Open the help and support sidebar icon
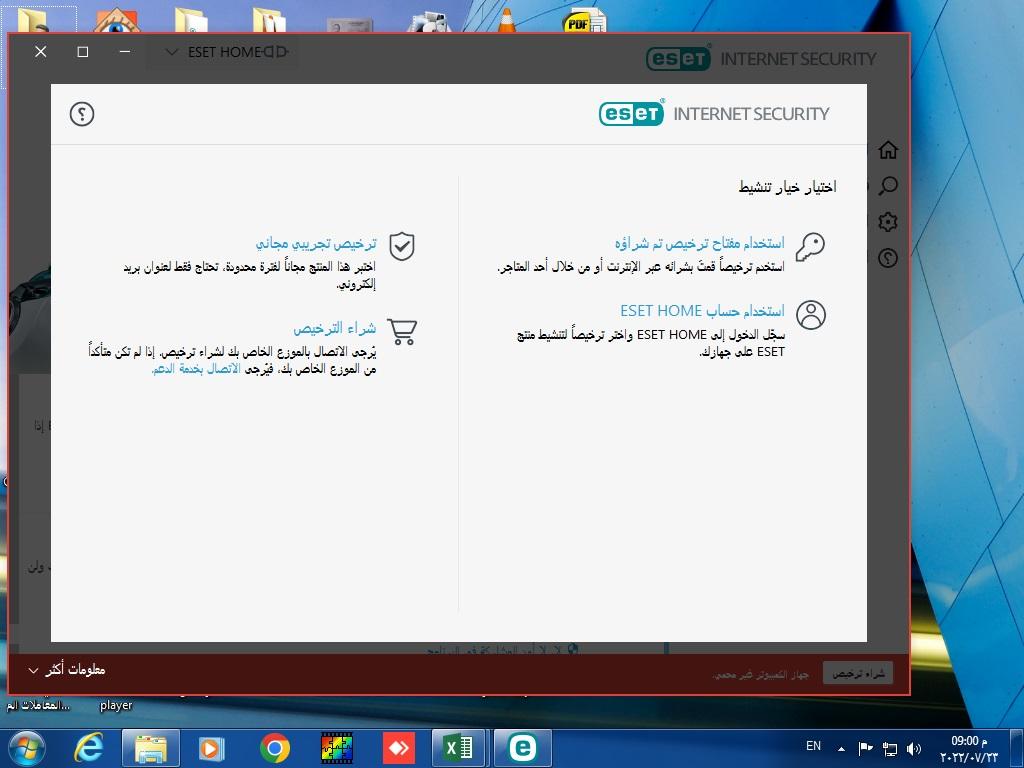 [888, 258]
